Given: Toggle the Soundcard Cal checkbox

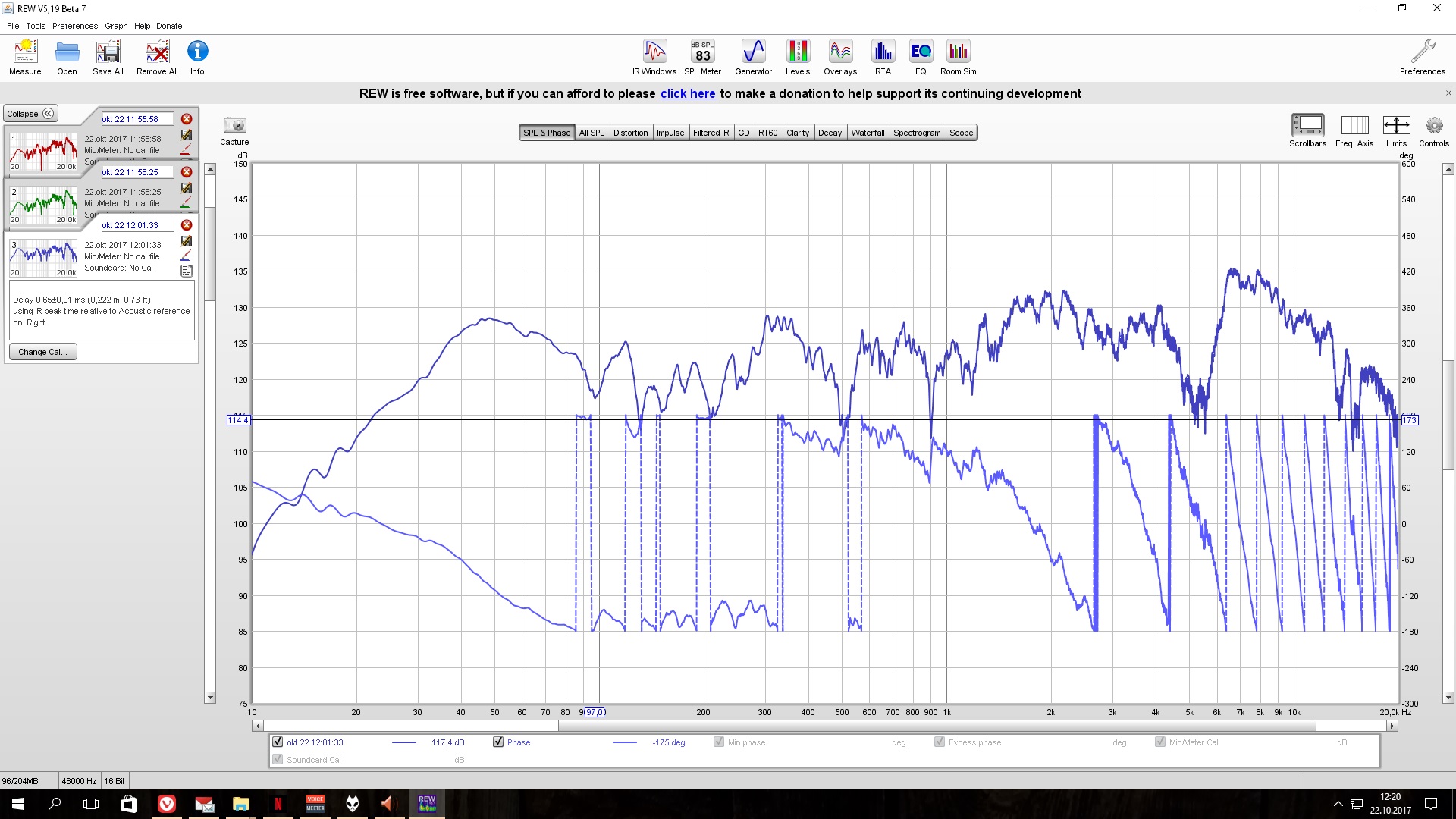Looking at the screenshot, I should pyautogui.click(x=278, y=760).
